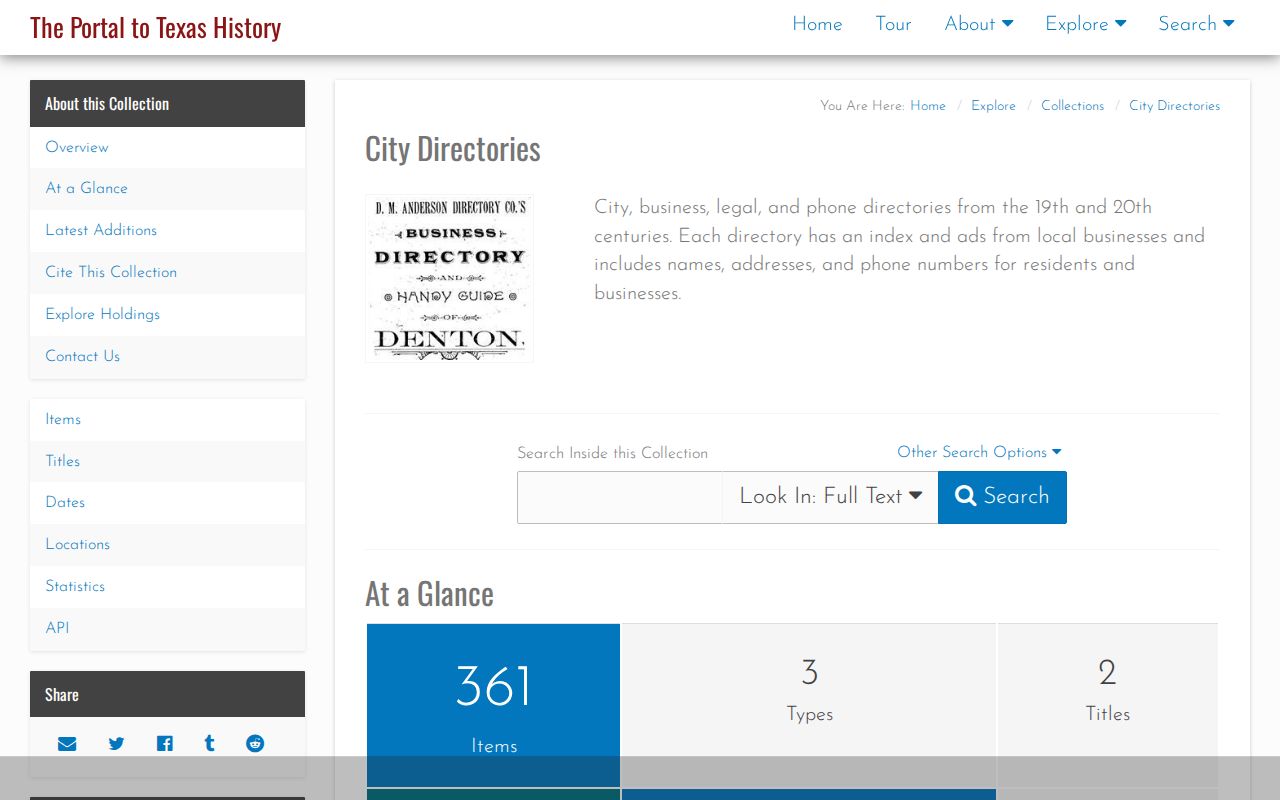Click Explore in the breadcrumb trail
This screenshot has height=800, width=1280.
[x=993, y=106]
